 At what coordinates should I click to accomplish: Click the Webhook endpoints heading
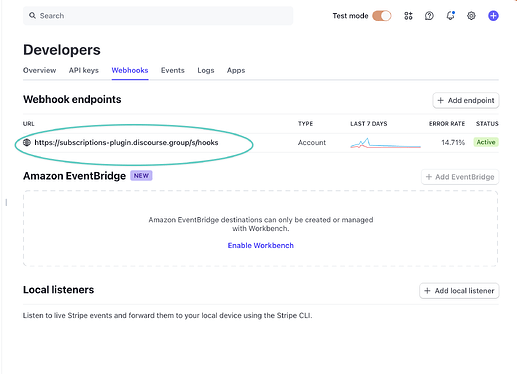[x=72, y=99]
